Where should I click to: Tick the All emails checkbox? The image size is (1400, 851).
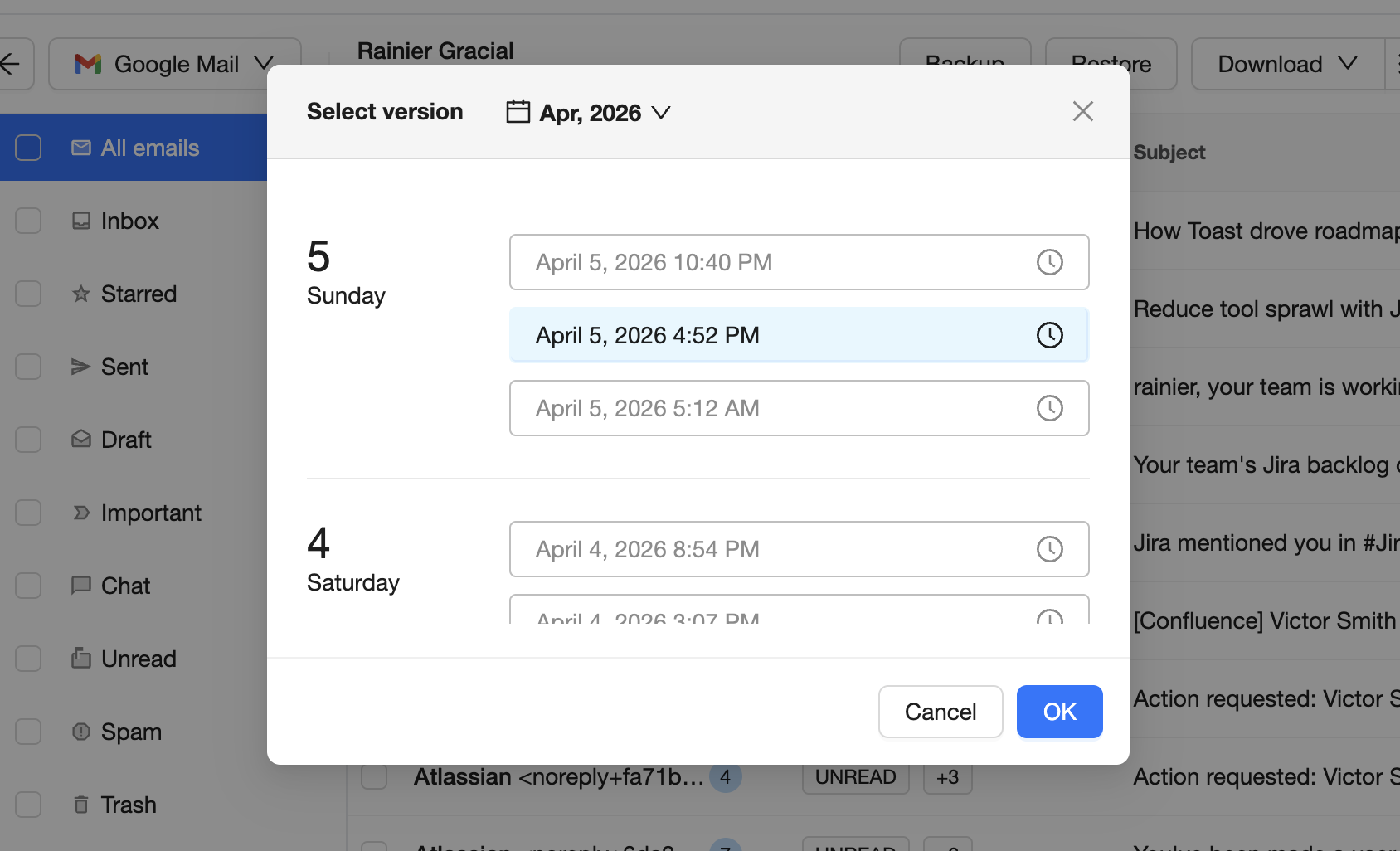28,148
